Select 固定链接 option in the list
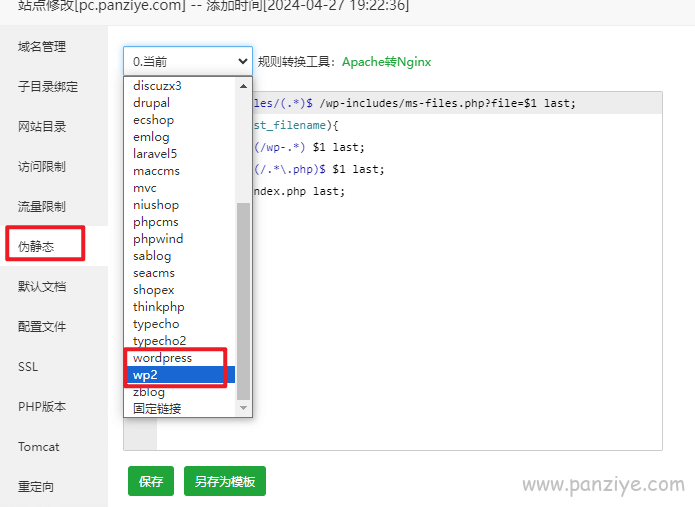 tap(180, 409)
